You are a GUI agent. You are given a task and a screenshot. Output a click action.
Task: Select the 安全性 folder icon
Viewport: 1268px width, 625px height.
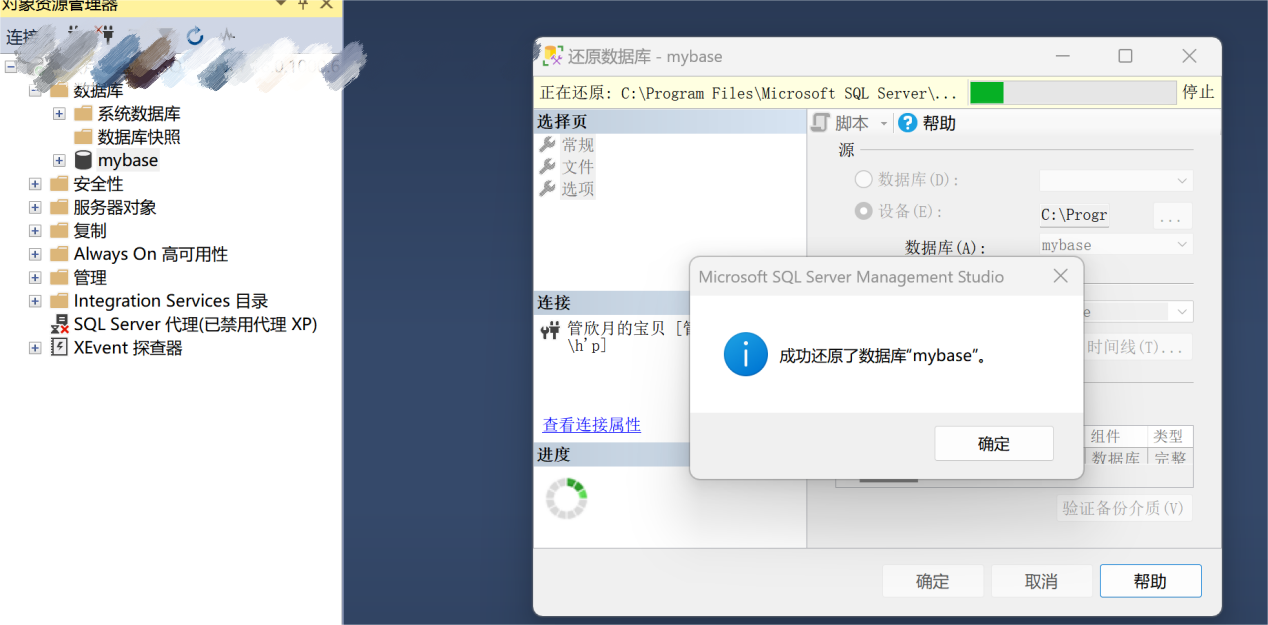pyautogui.click(x=59, y=183)
